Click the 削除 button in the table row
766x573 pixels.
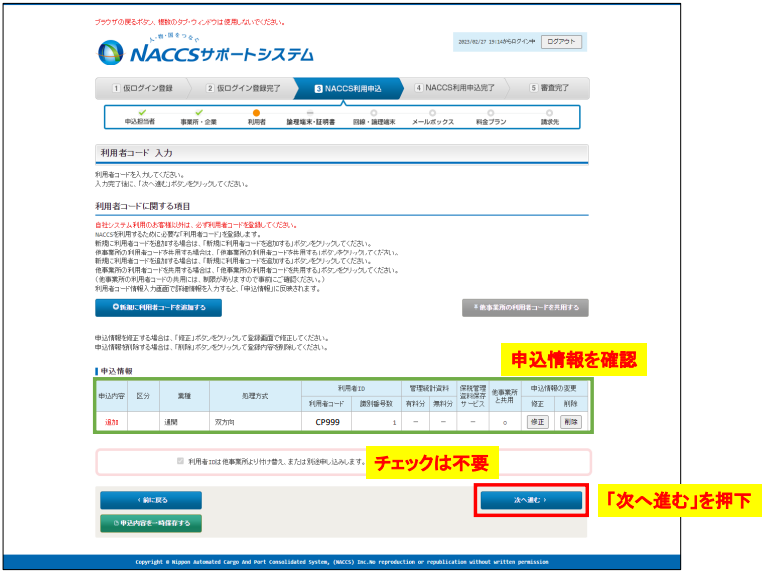click(570, 422)
